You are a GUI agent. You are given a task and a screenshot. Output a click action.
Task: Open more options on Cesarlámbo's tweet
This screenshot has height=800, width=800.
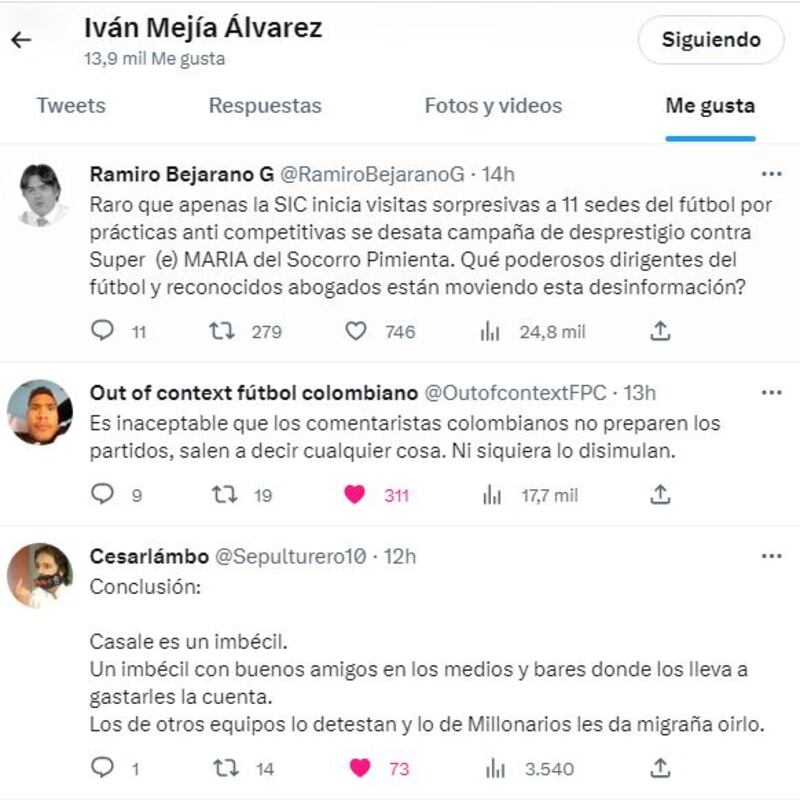[x=771, y=556]
